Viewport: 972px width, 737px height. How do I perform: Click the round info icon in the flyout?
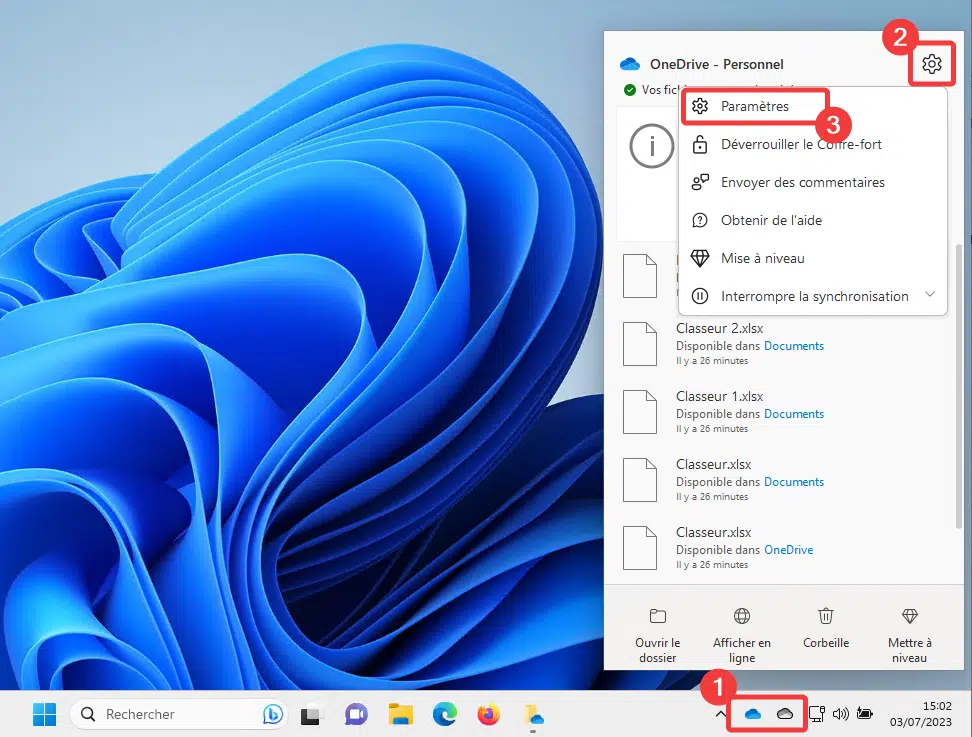[x=652, y=146]
